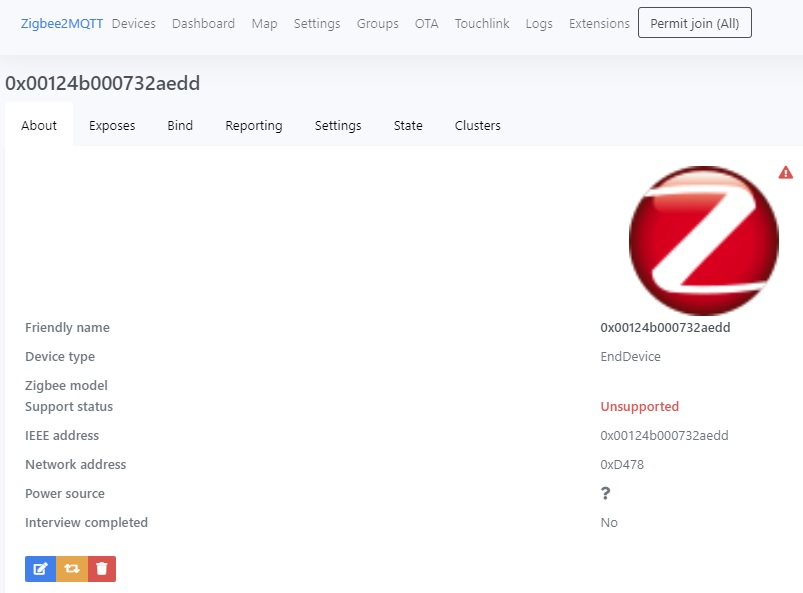Click the red unsupported warning triangle
The height and width of the screenshot is (593, 803).
point(785,172)
